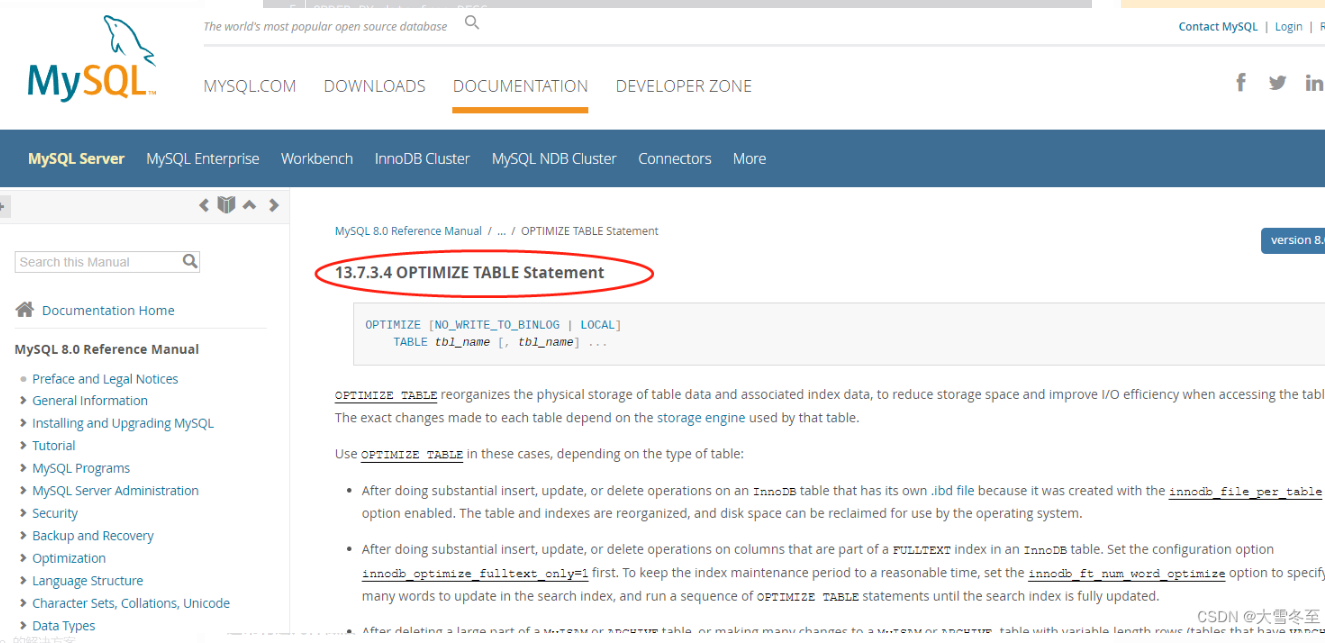1325x643 pixels.
Task: Go up a level using the up chevron icon
Action: coord(250,204)
